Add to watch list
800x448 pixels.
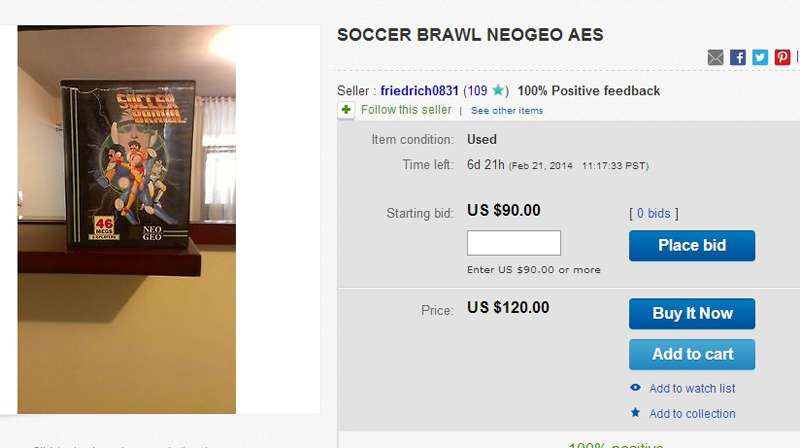(692, 388)
